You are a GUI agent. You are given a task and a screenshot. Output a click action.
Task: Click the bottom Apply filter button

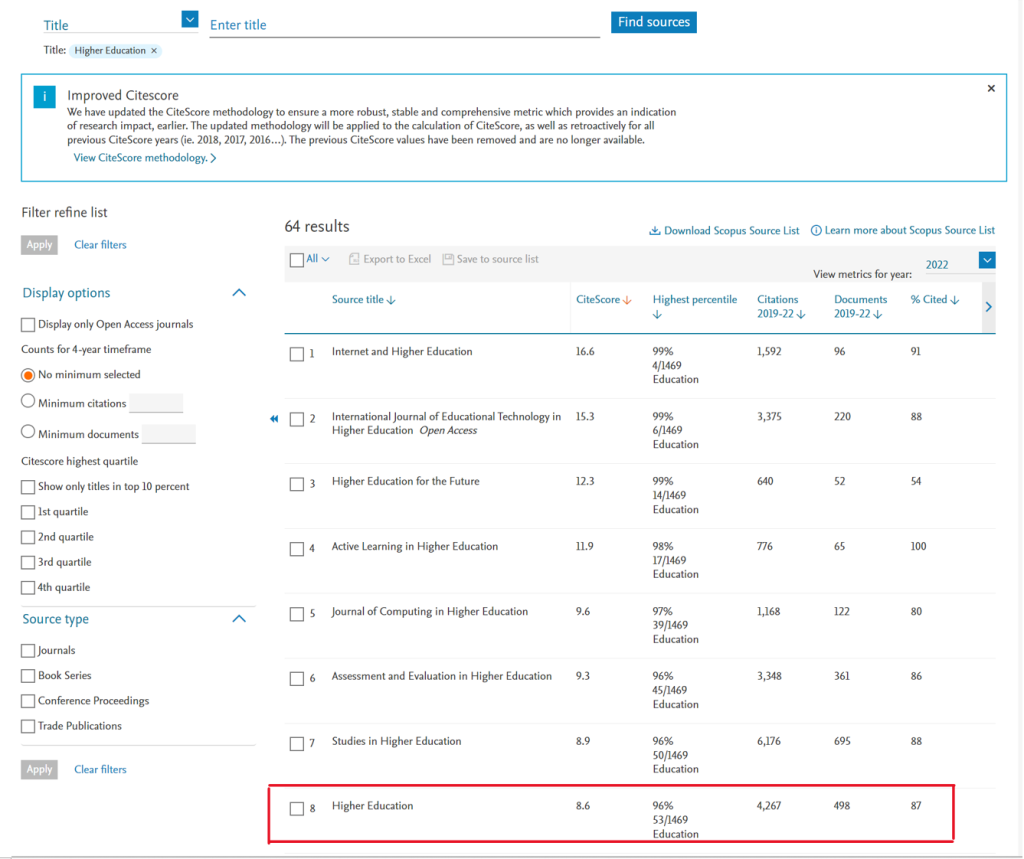39,770
